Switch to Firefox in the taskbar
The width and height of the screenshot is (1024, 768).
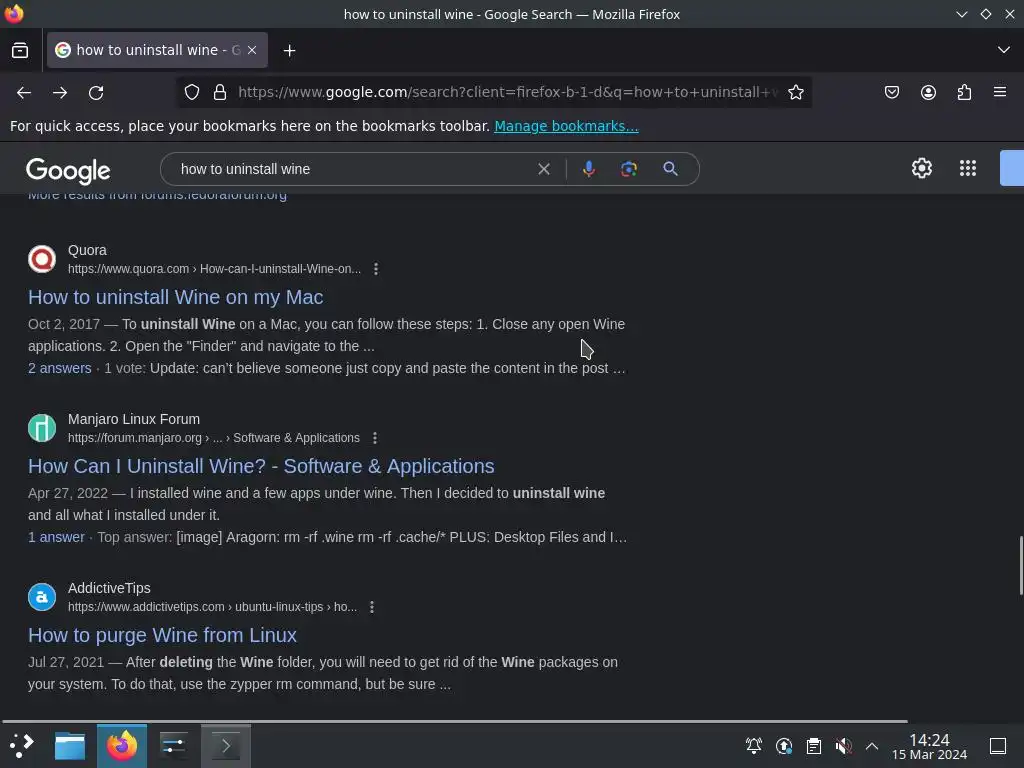[122, 745]
